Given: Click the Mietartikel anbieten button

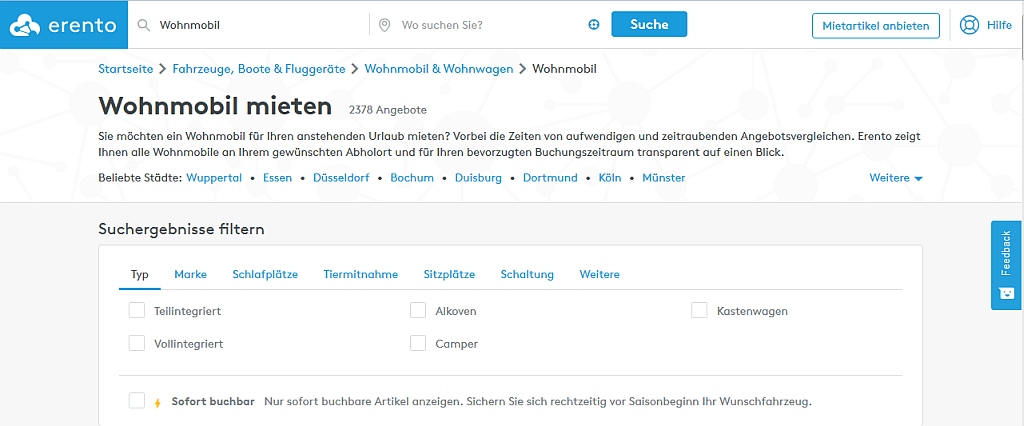Looking at the screenshot, I should pyautogui.click(x=875, y=25).
